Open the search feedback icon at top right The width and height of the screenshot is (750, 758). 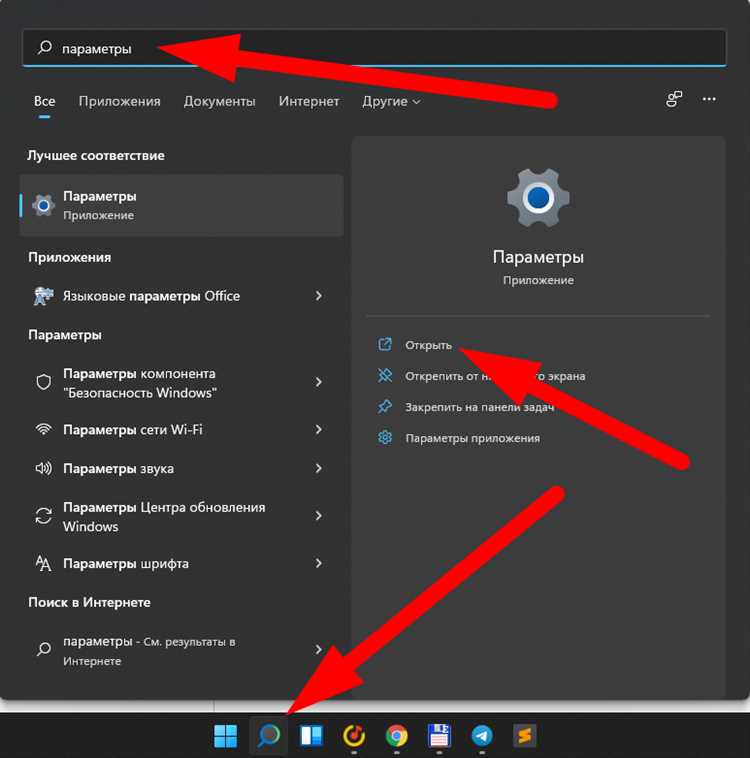tap(674, 99)
